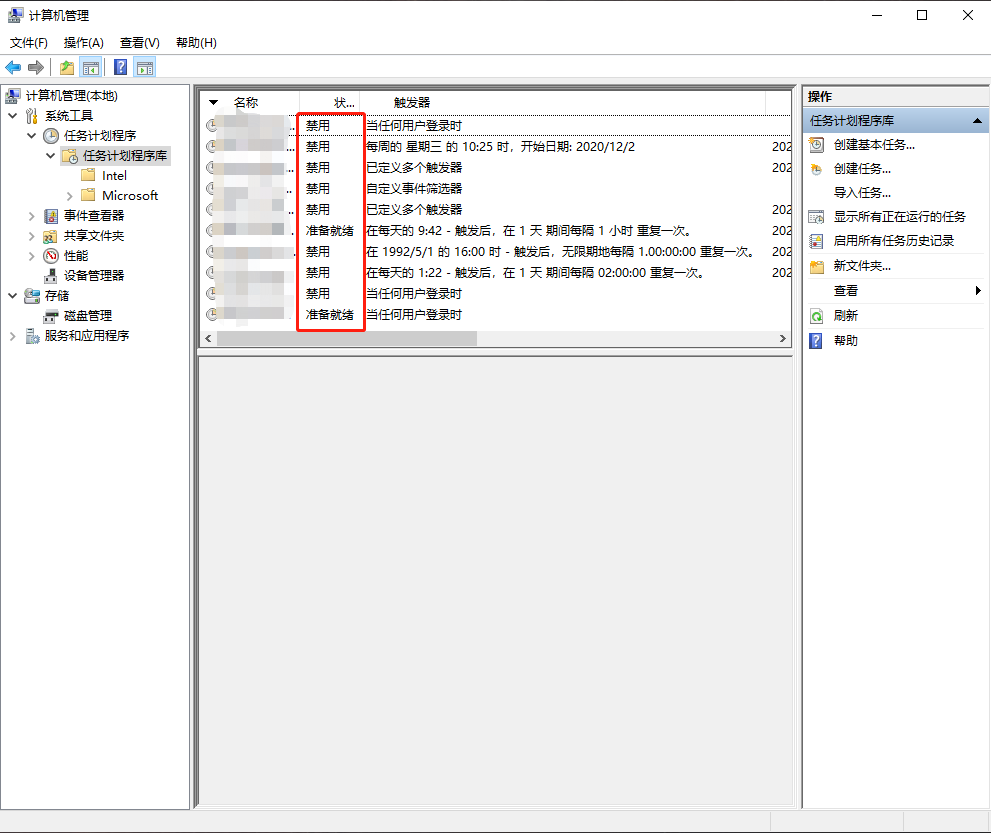Click the horizontal scrollbar thumb in task list
The image size is (991, 833).
[x=346, y=339]
